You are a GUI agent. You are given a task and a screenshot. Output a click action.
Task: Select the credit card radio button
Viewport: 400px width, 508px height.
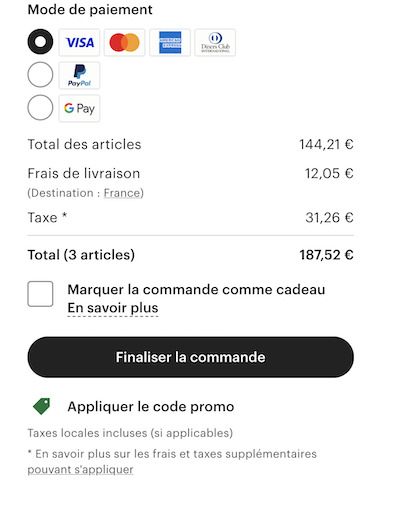click(x=40, y=42)
